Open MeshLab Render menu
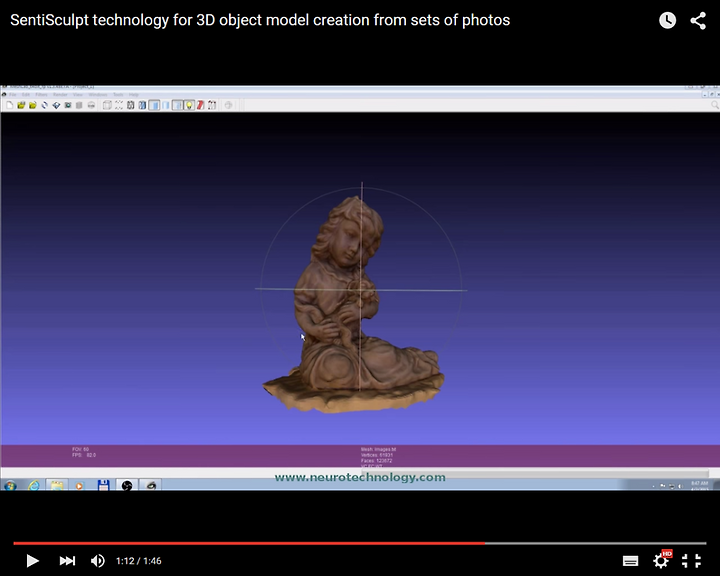This screenshot has width=720, height=576. tap(60, 95)
